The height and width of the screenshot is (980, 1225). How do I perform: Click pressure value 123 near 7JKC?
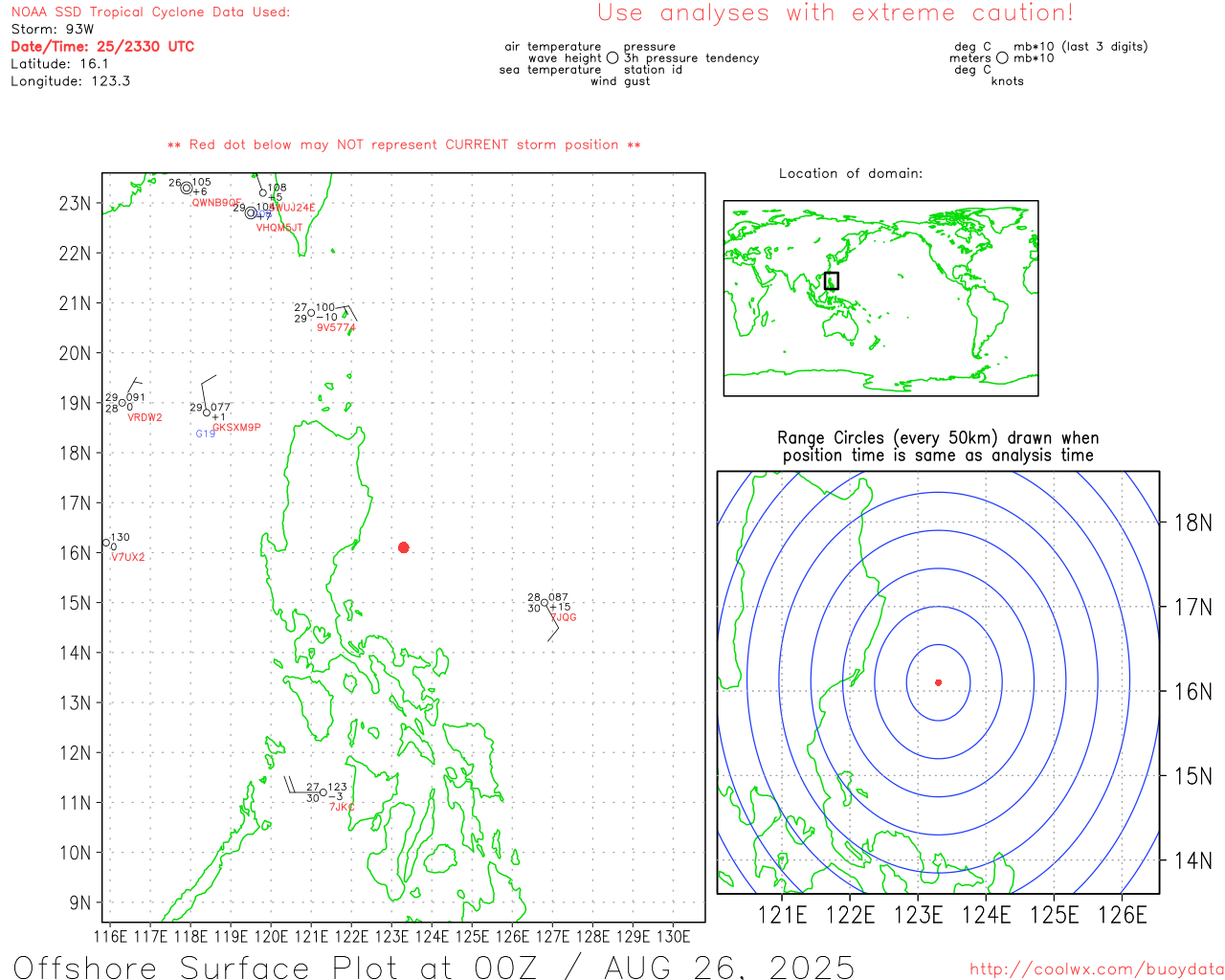[338, 788]
